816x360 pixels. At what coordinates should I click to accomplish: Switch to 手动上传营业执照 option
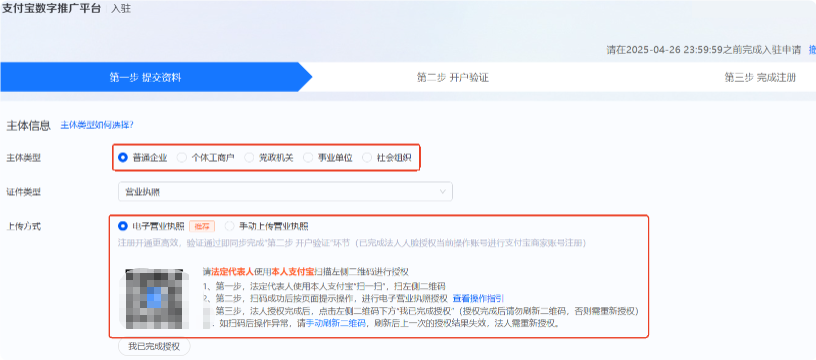267,226
